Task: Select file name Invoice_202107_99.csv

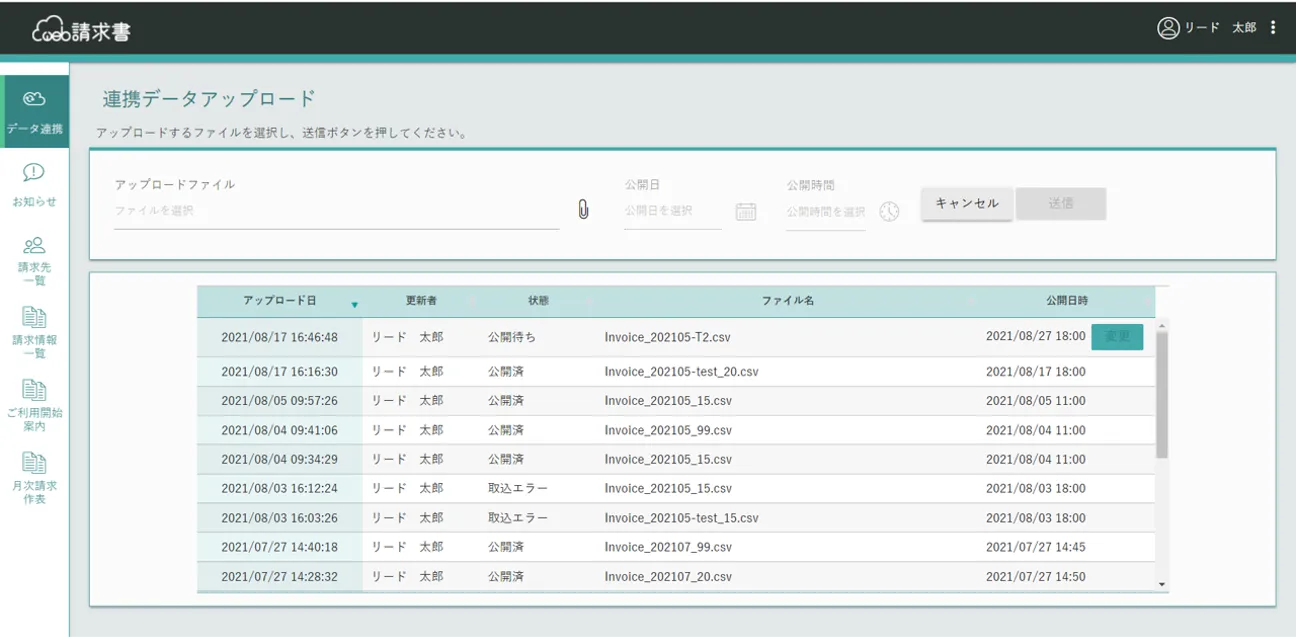Action: click(x=668, y=547)
